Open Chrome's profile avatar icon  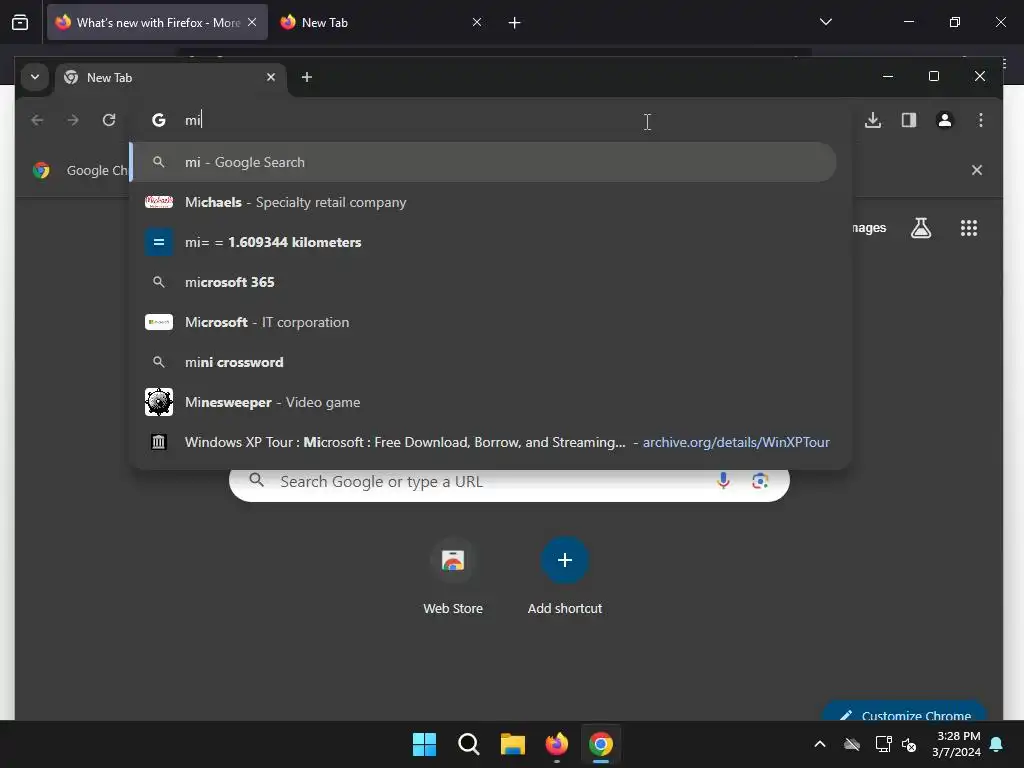click(x=944, y=120)
